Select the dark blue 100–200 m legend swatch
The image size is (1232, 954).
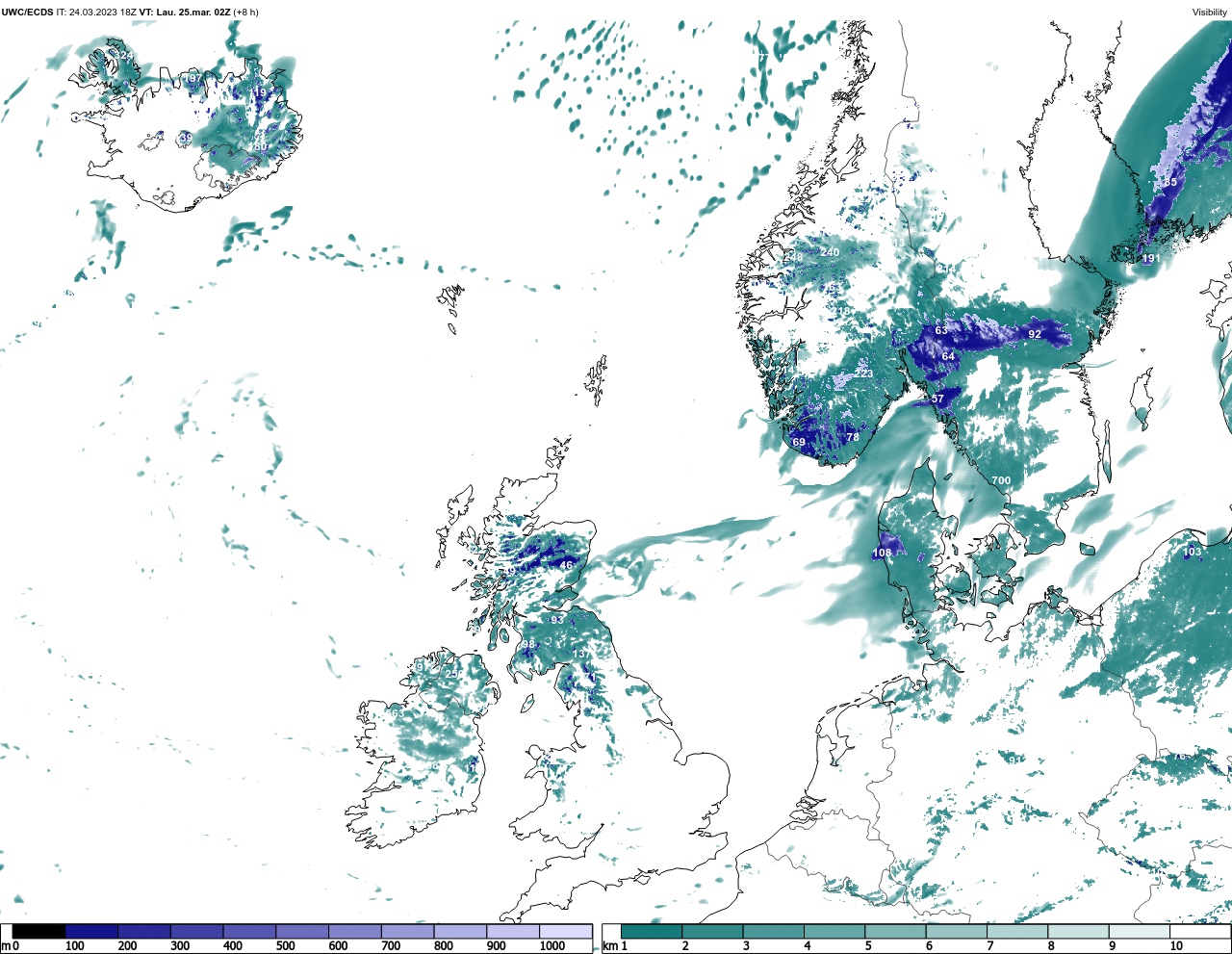91,931
